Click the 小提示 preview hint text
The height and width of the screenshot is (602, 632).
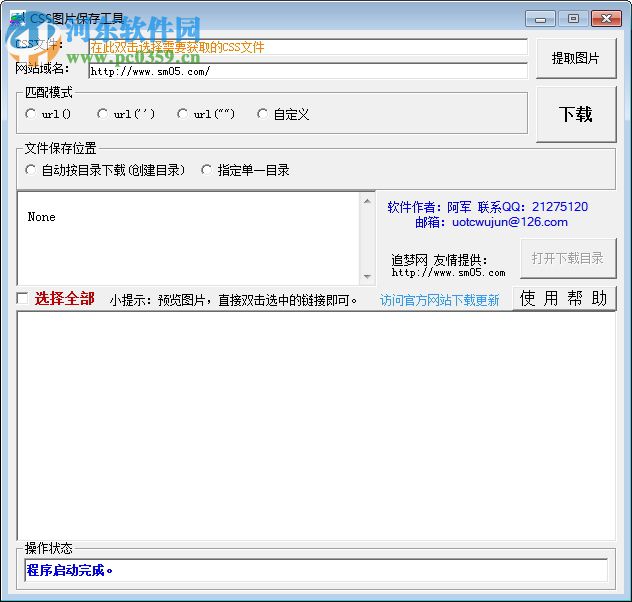click(x=234, y=300)
